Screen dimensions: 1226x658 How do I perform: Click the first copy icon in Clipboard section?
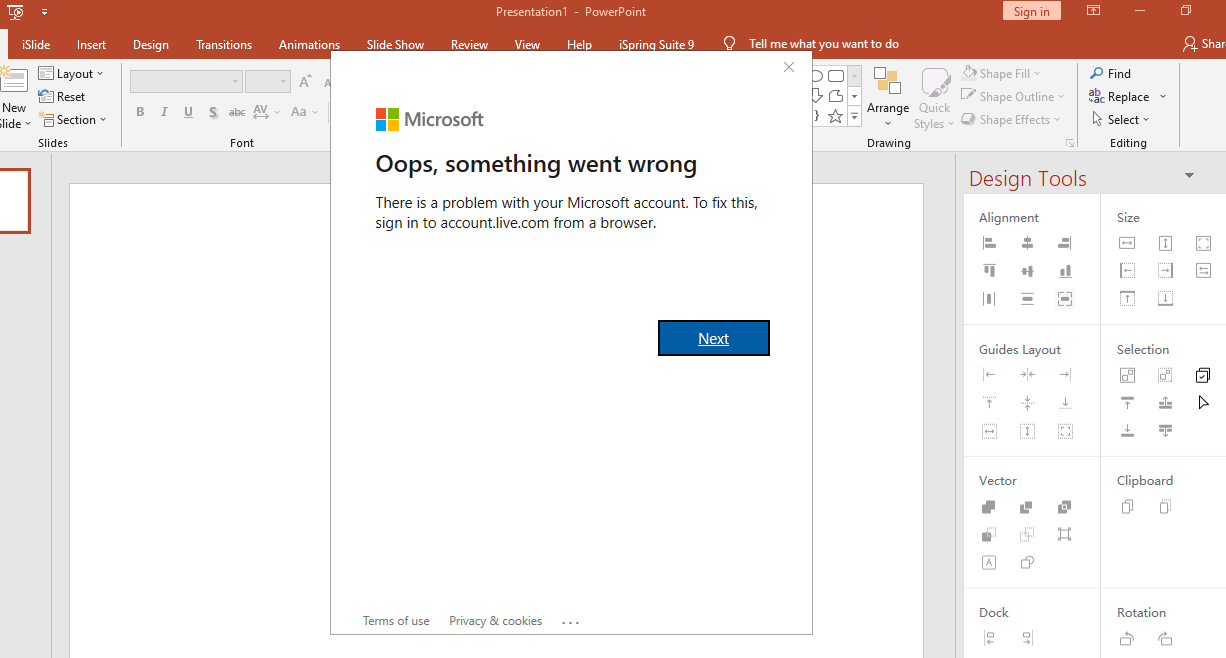pyautogui.click(x=1127, y=507)
